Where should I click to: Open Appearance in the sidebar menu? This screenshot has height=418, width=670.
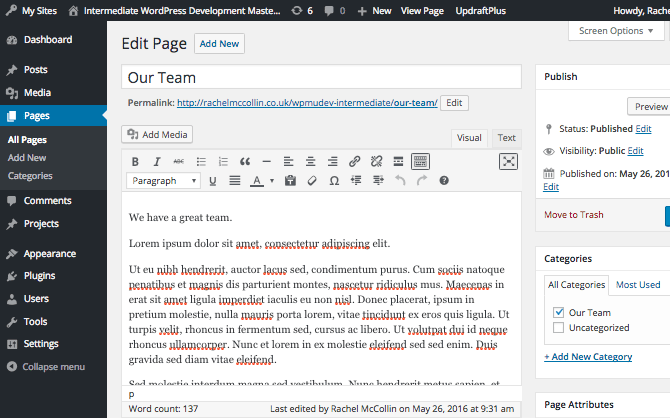click(x=49, y=254)
